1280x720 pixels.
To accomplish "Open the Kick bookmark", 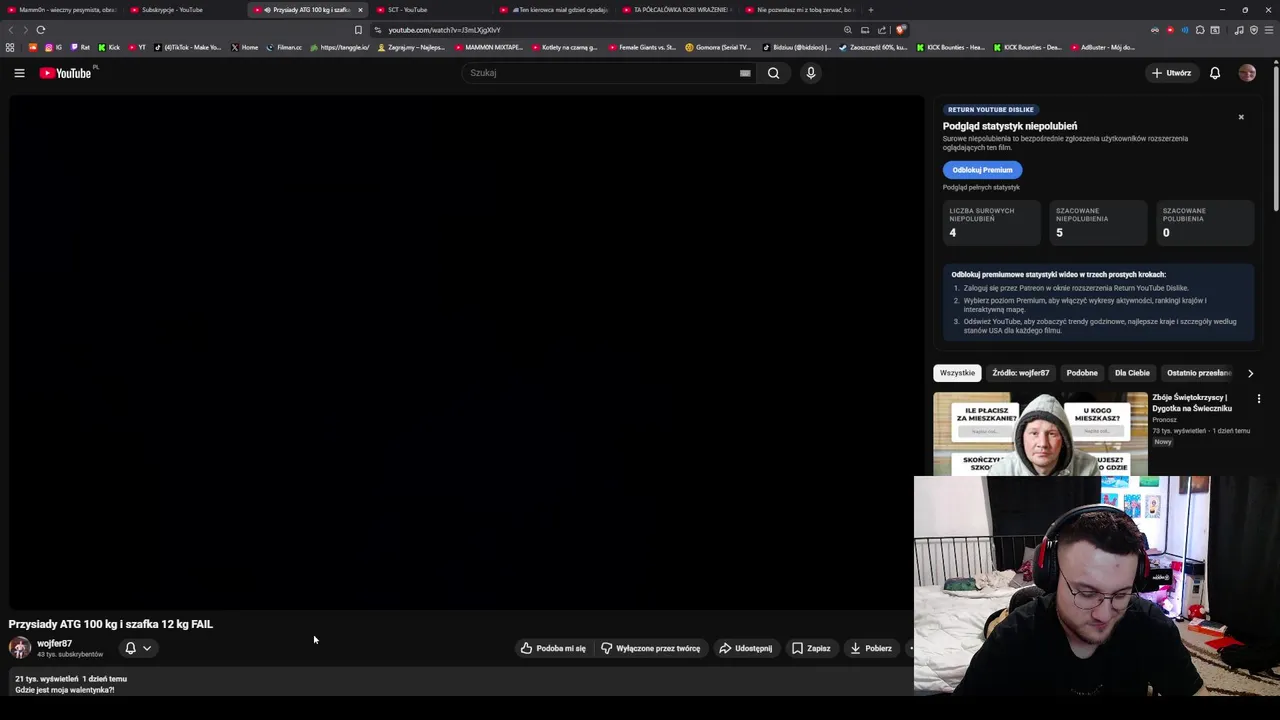I will point(109,47).
